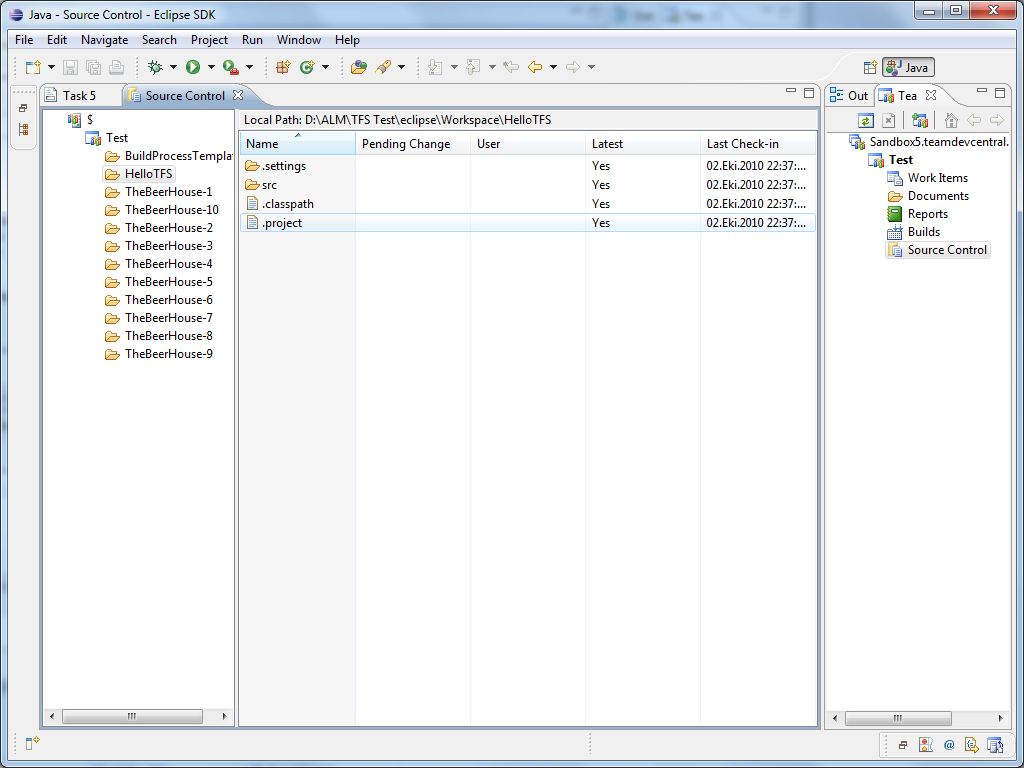The width and height of the screenshot is (1024, 768).
Task: Click the Open Perspective icon
Action: (x=870, y=67)
